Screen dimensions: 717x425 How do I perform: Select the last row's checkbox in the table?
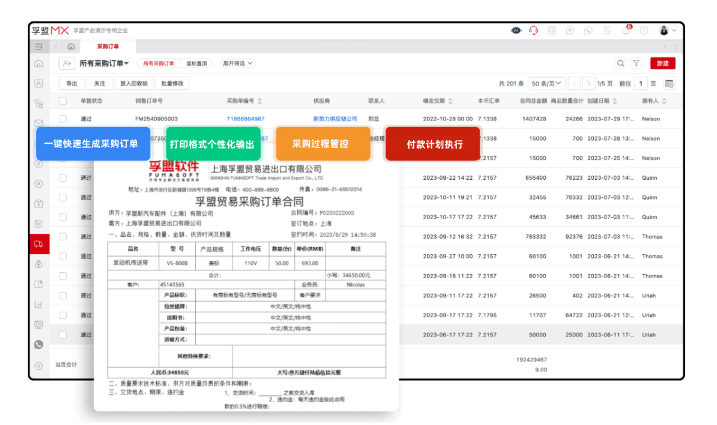tap(62, 334)
